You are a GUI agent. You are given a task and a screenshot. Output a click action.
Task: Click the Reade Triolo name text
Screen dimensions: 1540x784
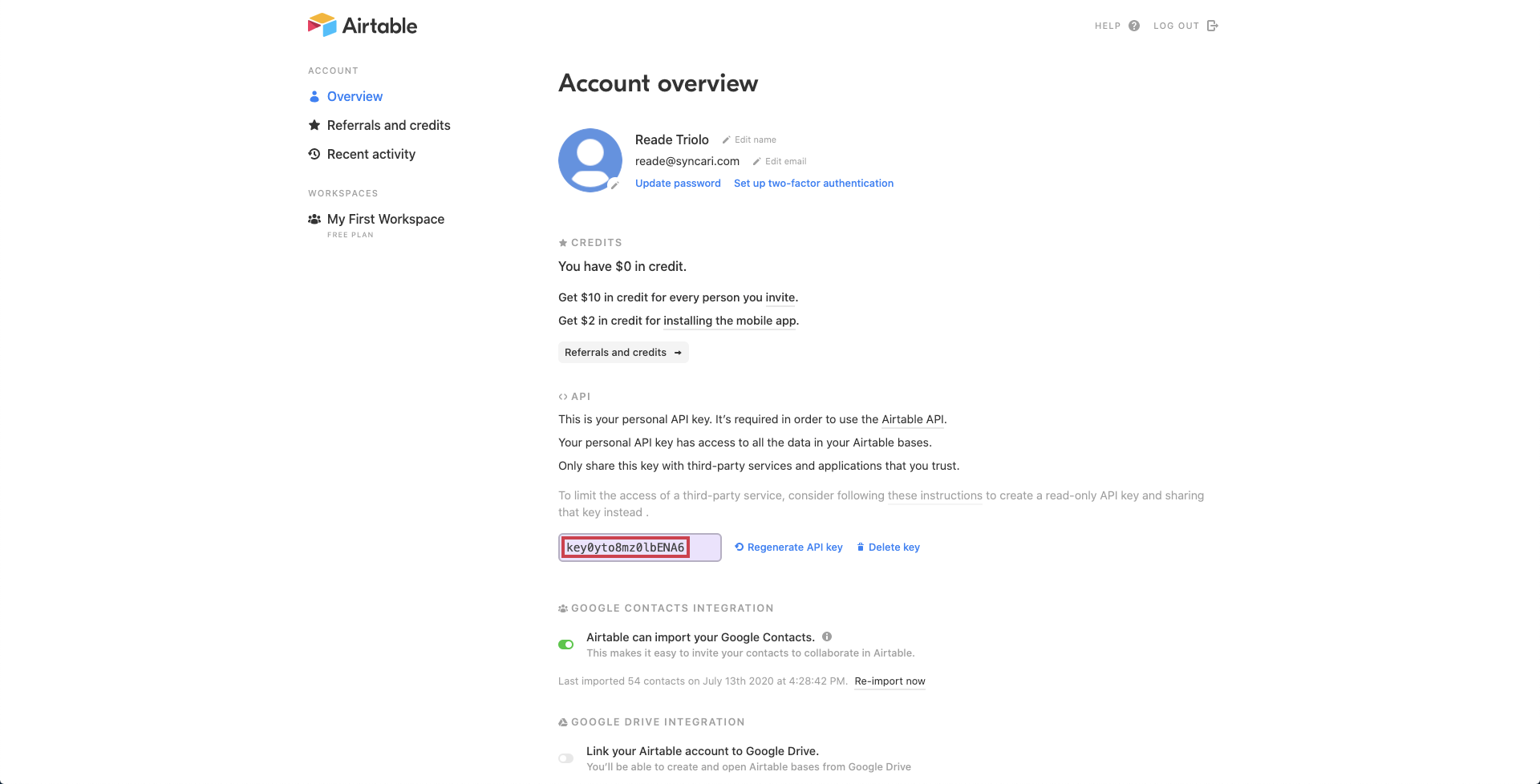point(672,139)
